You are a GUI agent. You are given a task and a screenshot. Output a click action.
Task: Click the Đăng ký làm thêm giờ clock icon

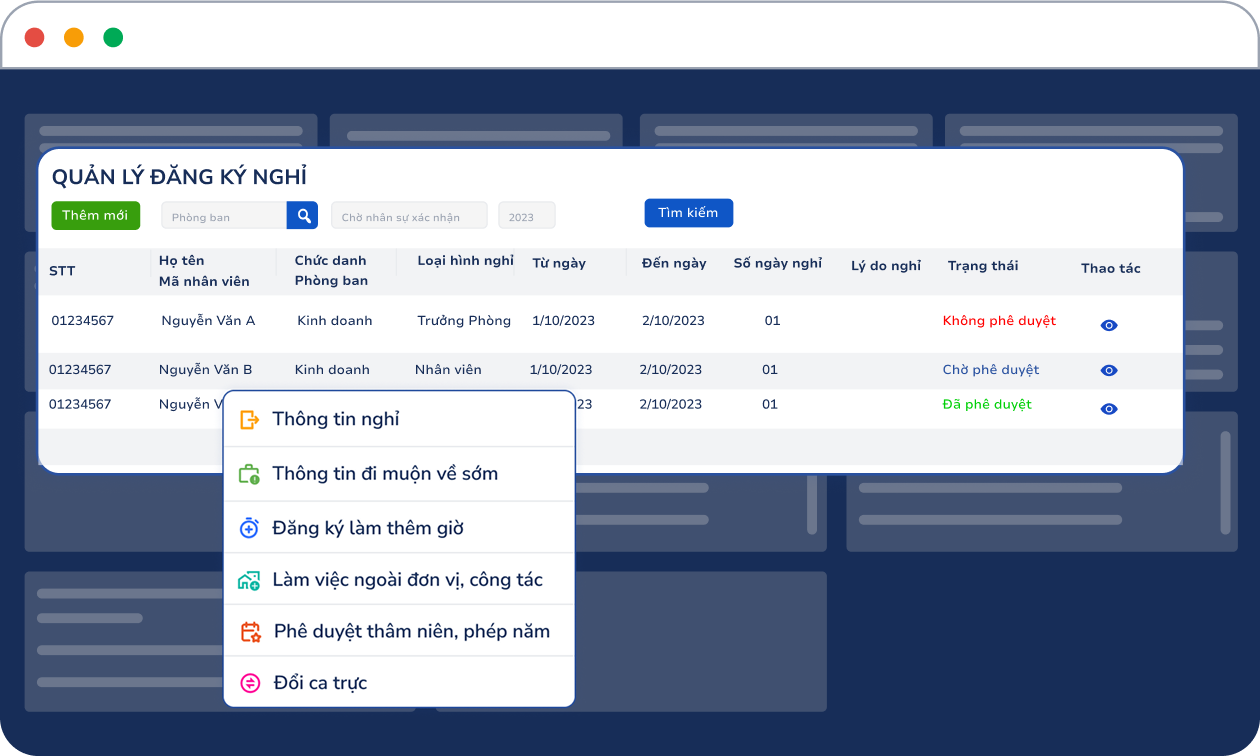coord(250,528)
